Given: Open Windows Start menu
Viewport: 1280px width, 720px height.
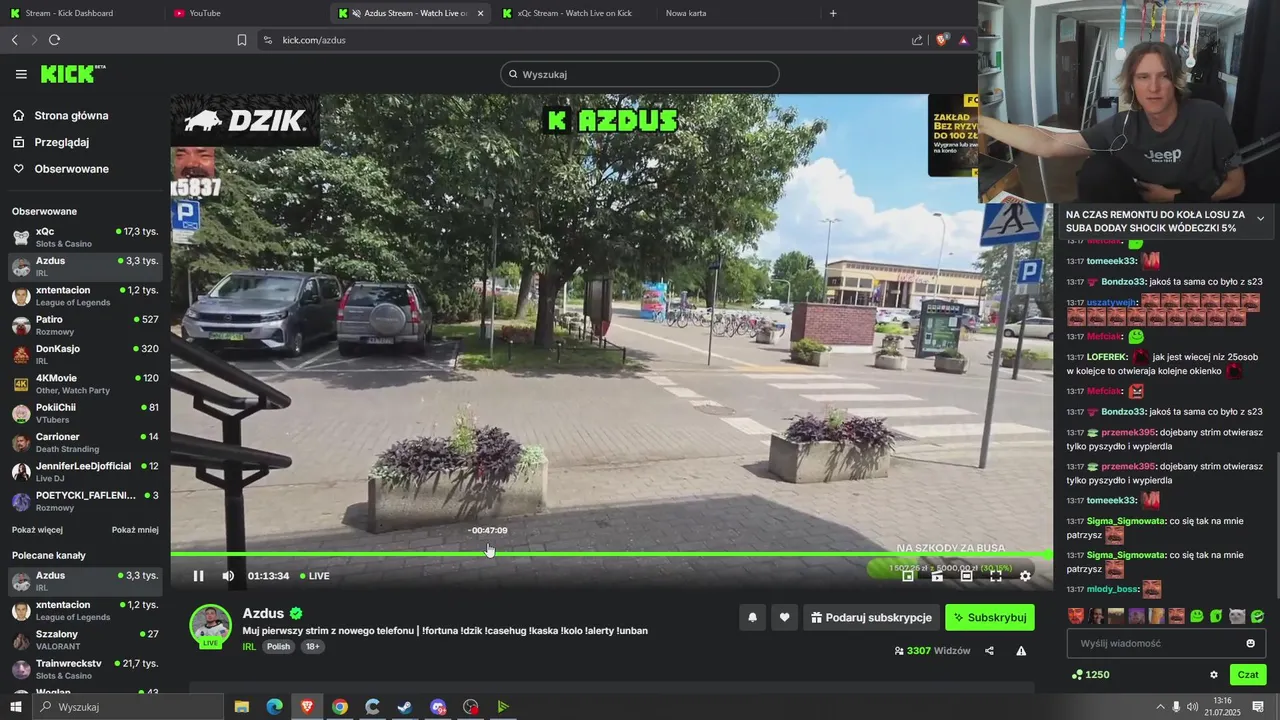Looking at the screenshot, I should pos(16,707).
